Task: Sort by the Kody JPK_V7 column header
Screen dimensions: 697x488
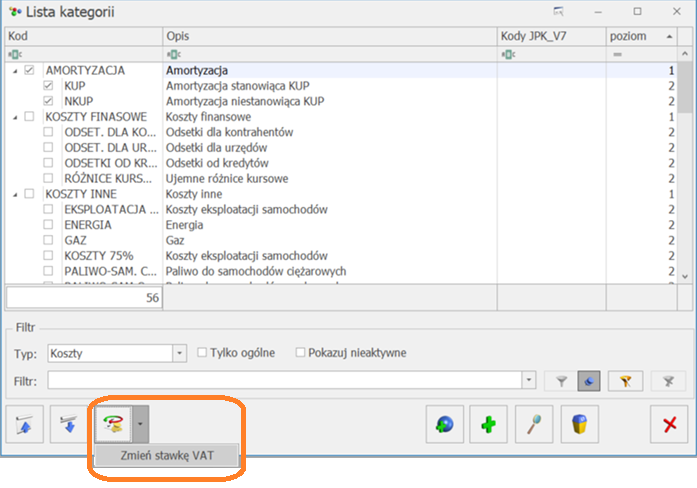Action: click(552, 36)
